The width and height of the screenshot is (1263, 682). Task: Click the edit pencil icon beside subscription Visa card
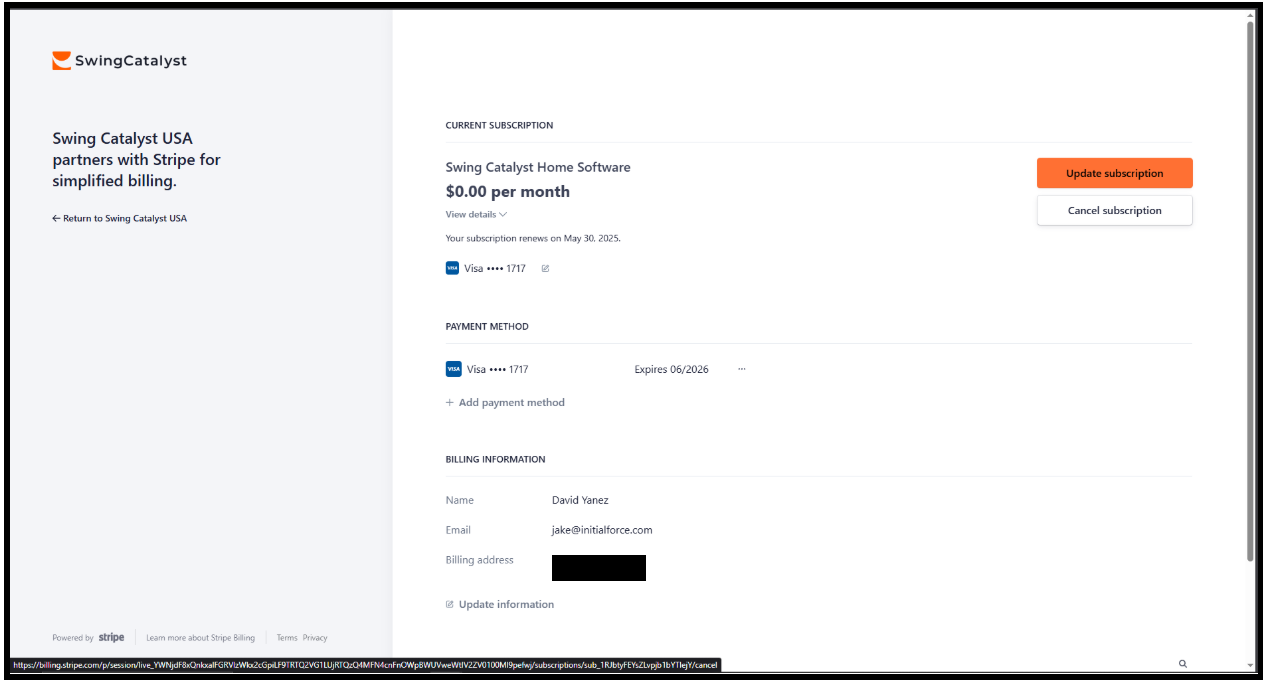point(545,268)
